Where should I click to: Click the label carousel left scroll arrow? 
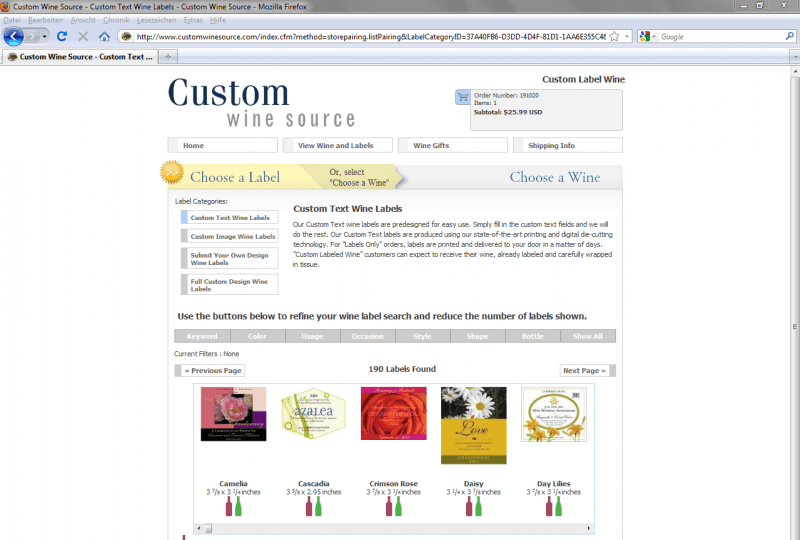(x=199, y=528)
